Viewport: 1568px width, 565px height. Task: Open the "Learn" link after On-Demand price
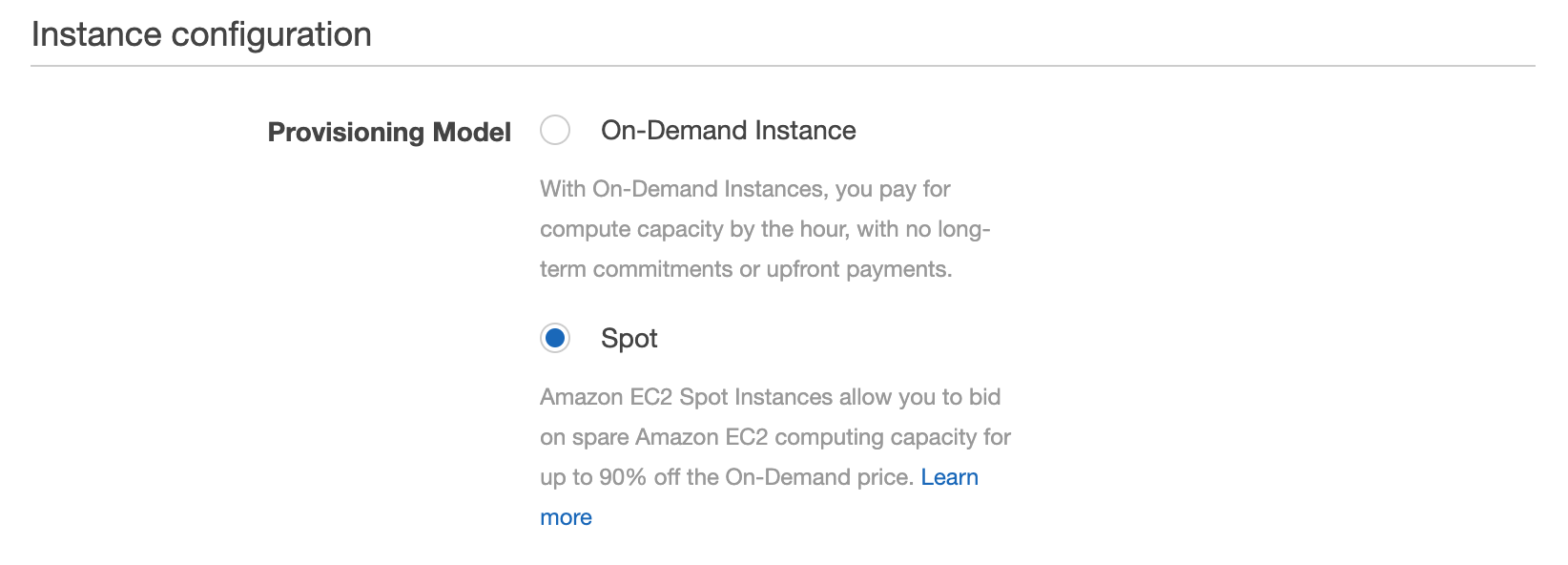(x=949, y=477)
